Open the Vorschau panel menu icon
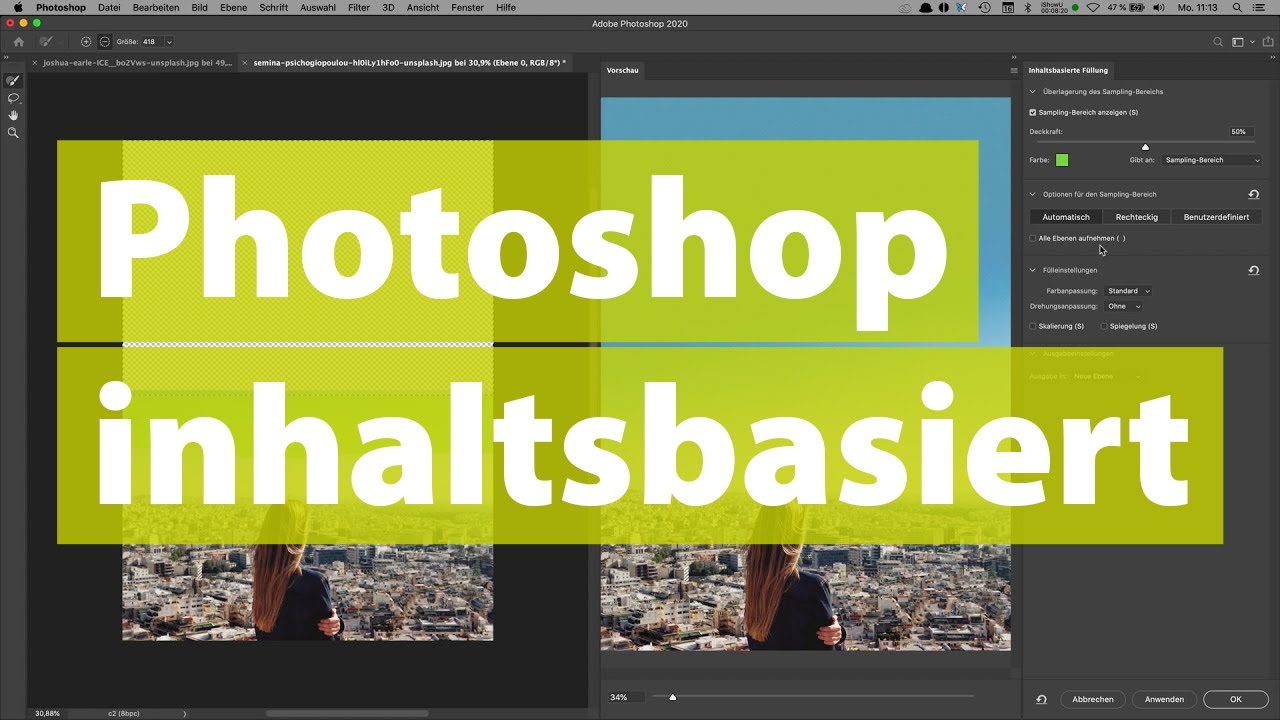Image resolution: width=1280 pixels, height=720 pixels. coord(1013,70)
